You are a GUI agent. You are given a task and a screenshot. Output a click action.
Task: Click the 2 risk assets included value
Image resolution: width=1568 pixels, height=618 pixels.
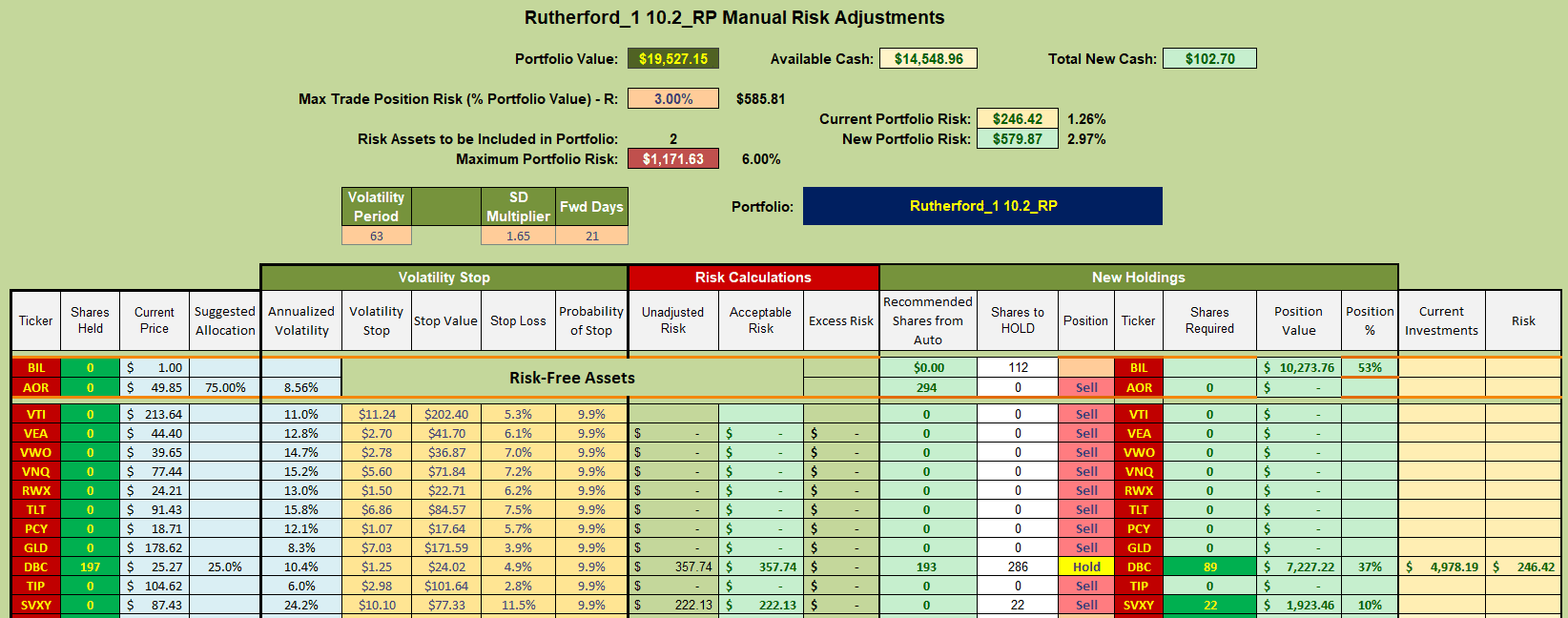[672, 139]
